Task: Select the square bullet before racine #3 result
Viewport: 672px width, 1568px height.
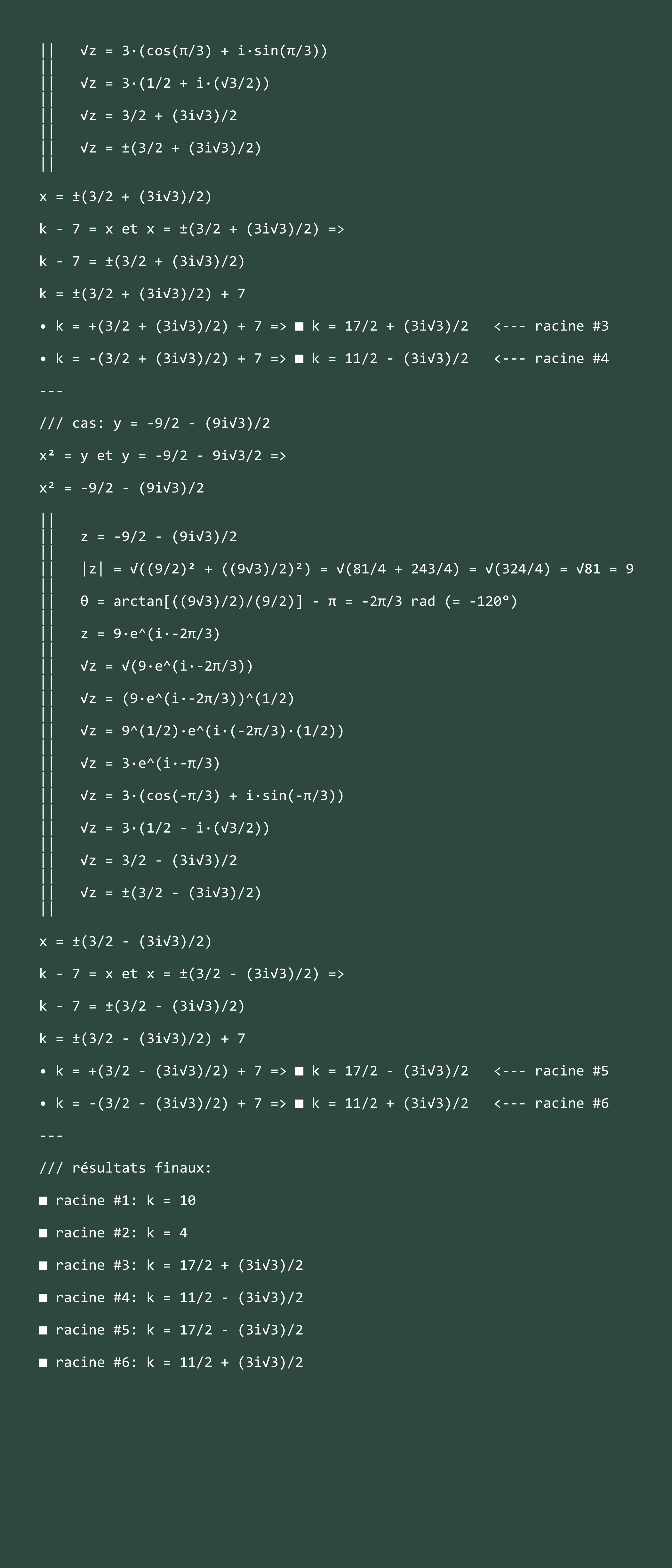Action: tap(43, 1266)
